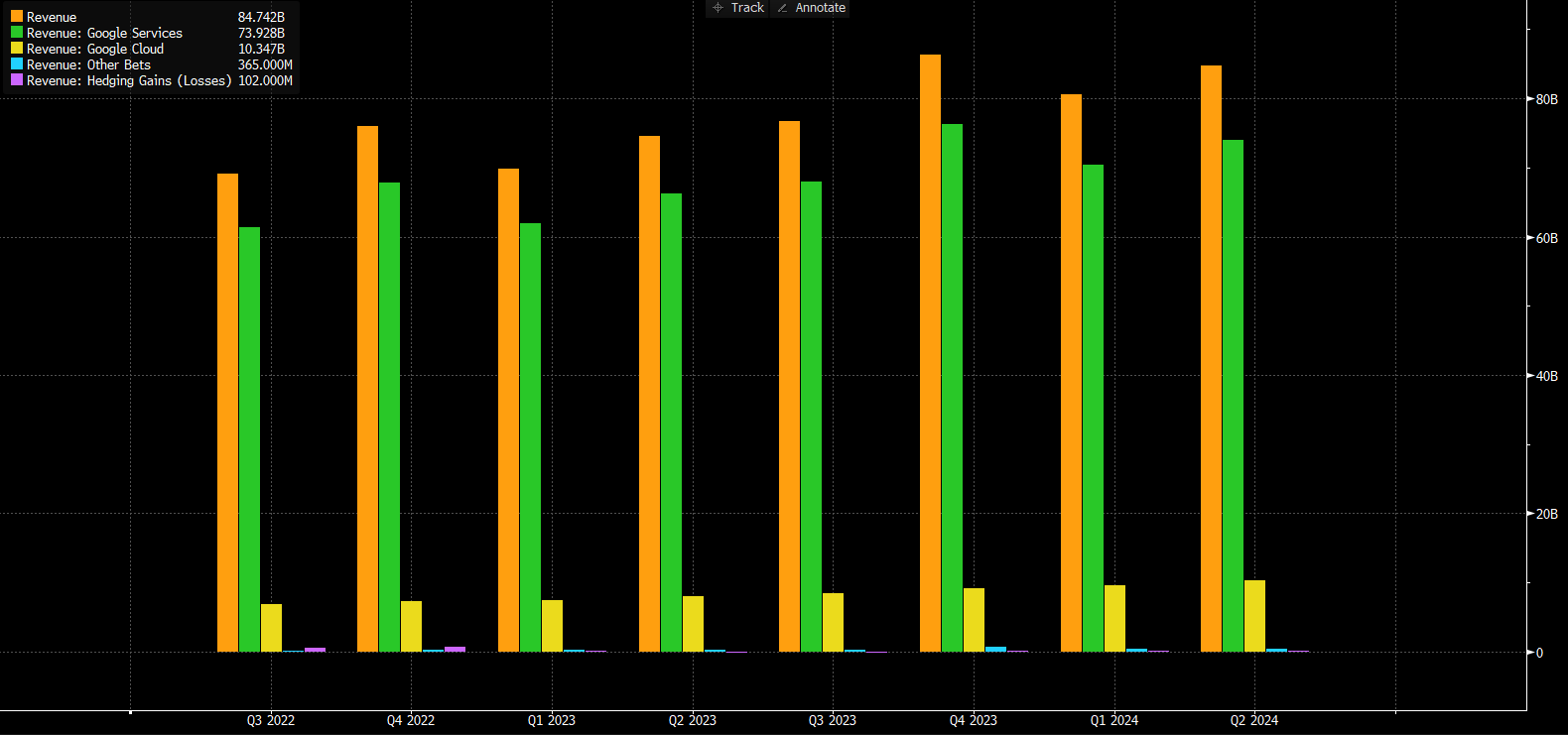Click the 0 y-axis label
The width and height of the screenshot is (1568, 735).
pos(1539,653)
